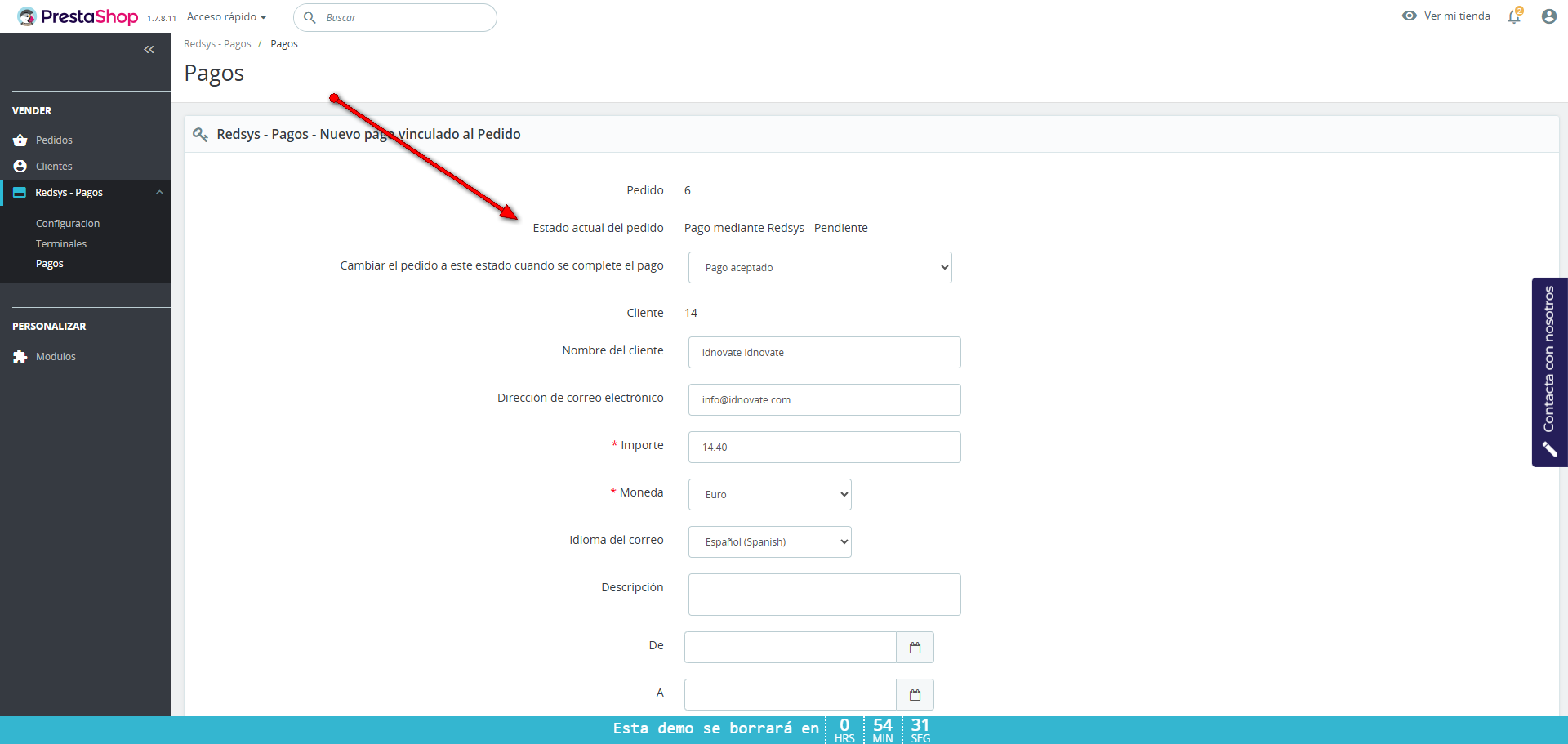Click the Estado actual del pedido label
The image size is (1568, 744).
[599, 228]
